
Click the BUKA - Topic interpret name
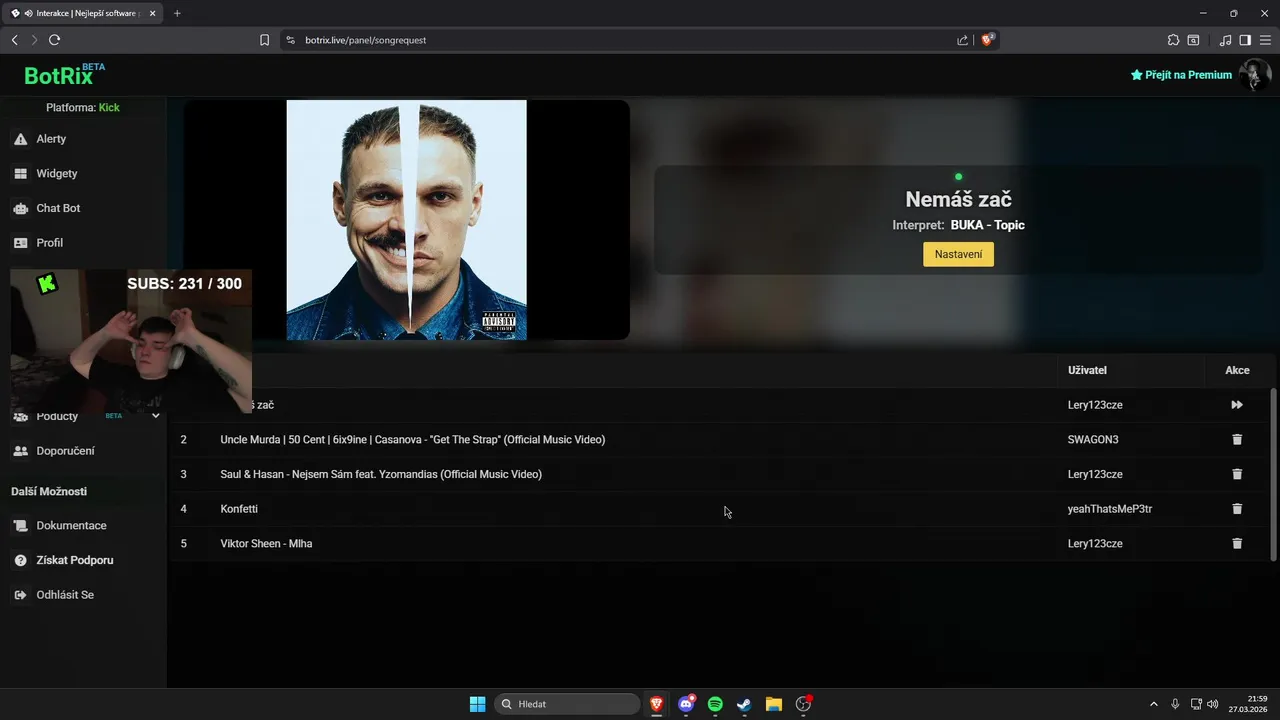pos(987,225)
